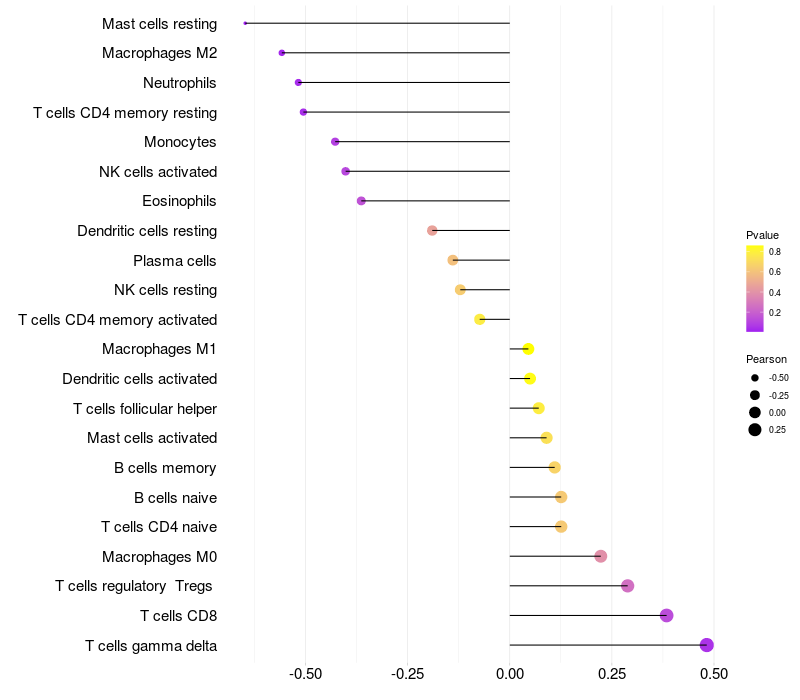800x700 pixels.
Task: Click the 0.00 x-axis tick label
Action: (x=510, y=674)
